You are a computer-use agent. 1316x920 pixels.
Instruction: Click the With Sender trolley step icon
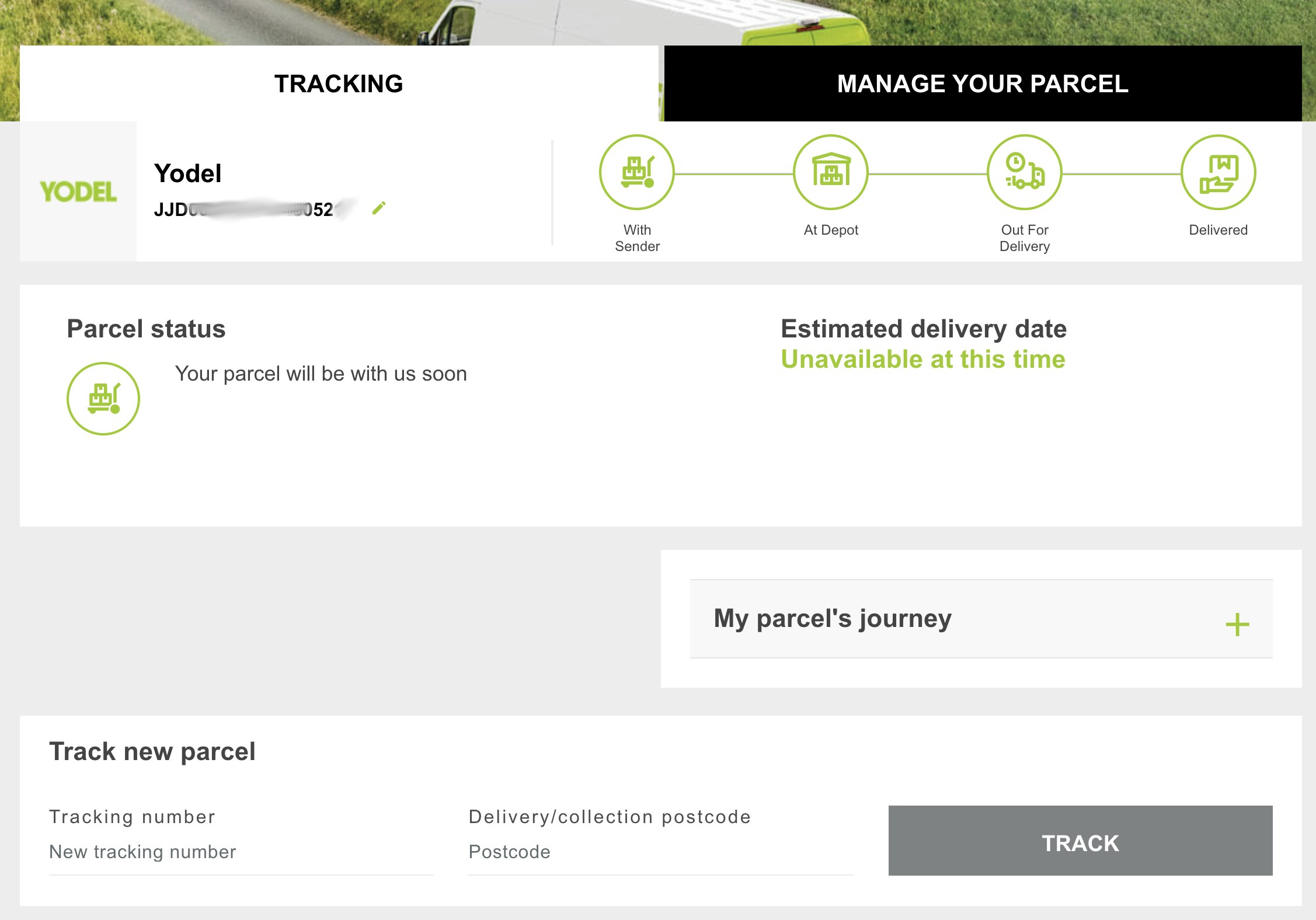click(636, 172)
